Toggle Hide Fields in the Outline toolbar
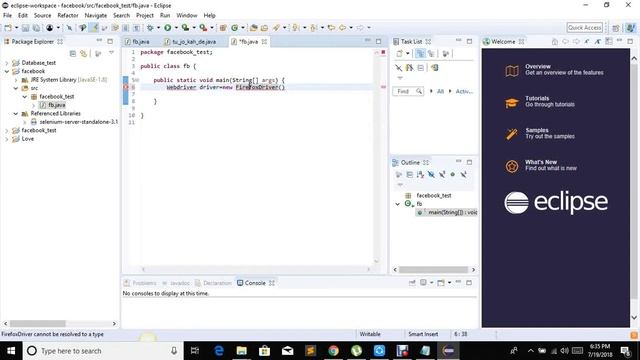This screenshot has height=360, width=640. tap(431, 175)
